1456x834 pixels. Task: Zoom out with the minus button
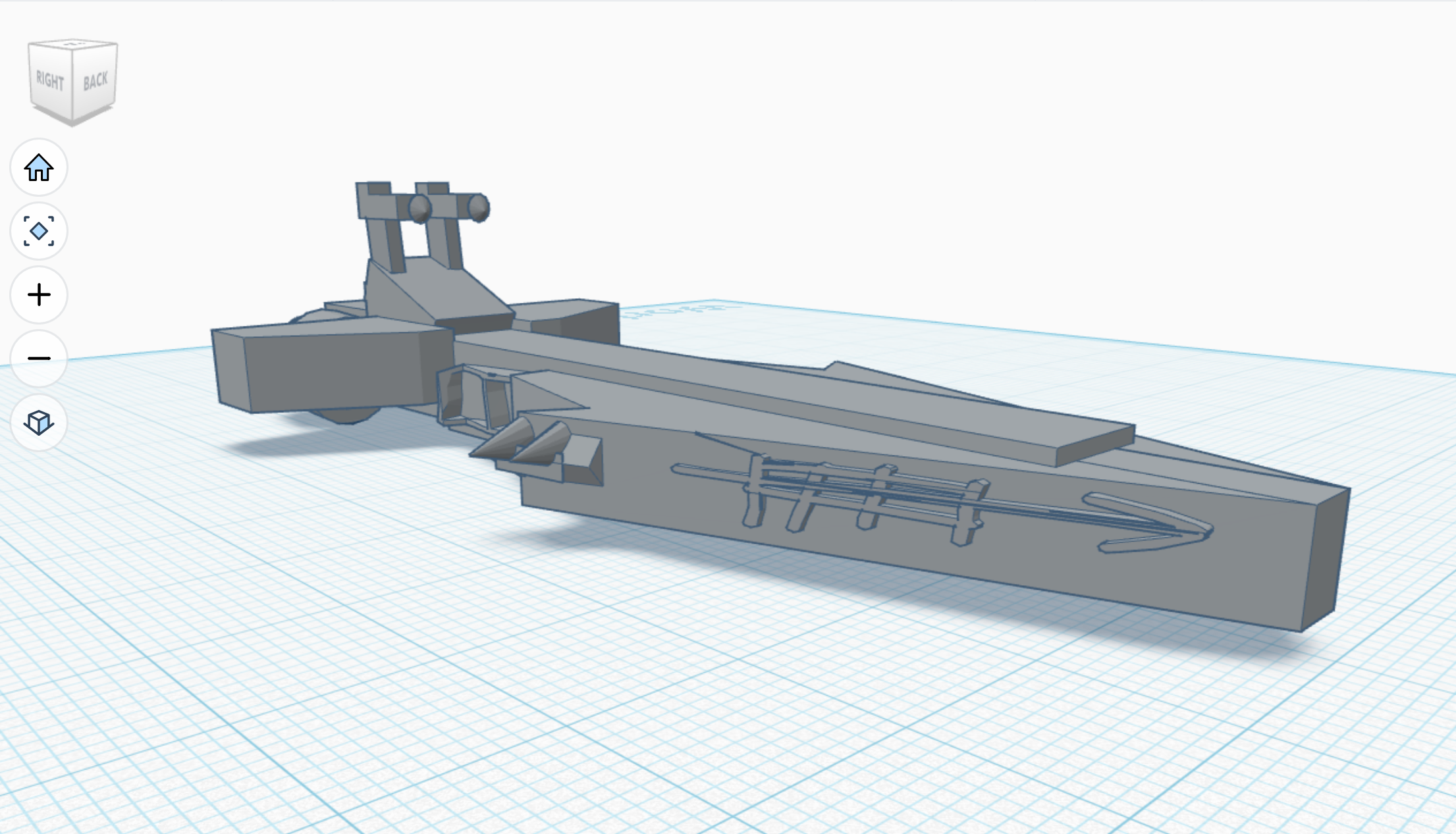pyautogui.click(x=39, y=359)
